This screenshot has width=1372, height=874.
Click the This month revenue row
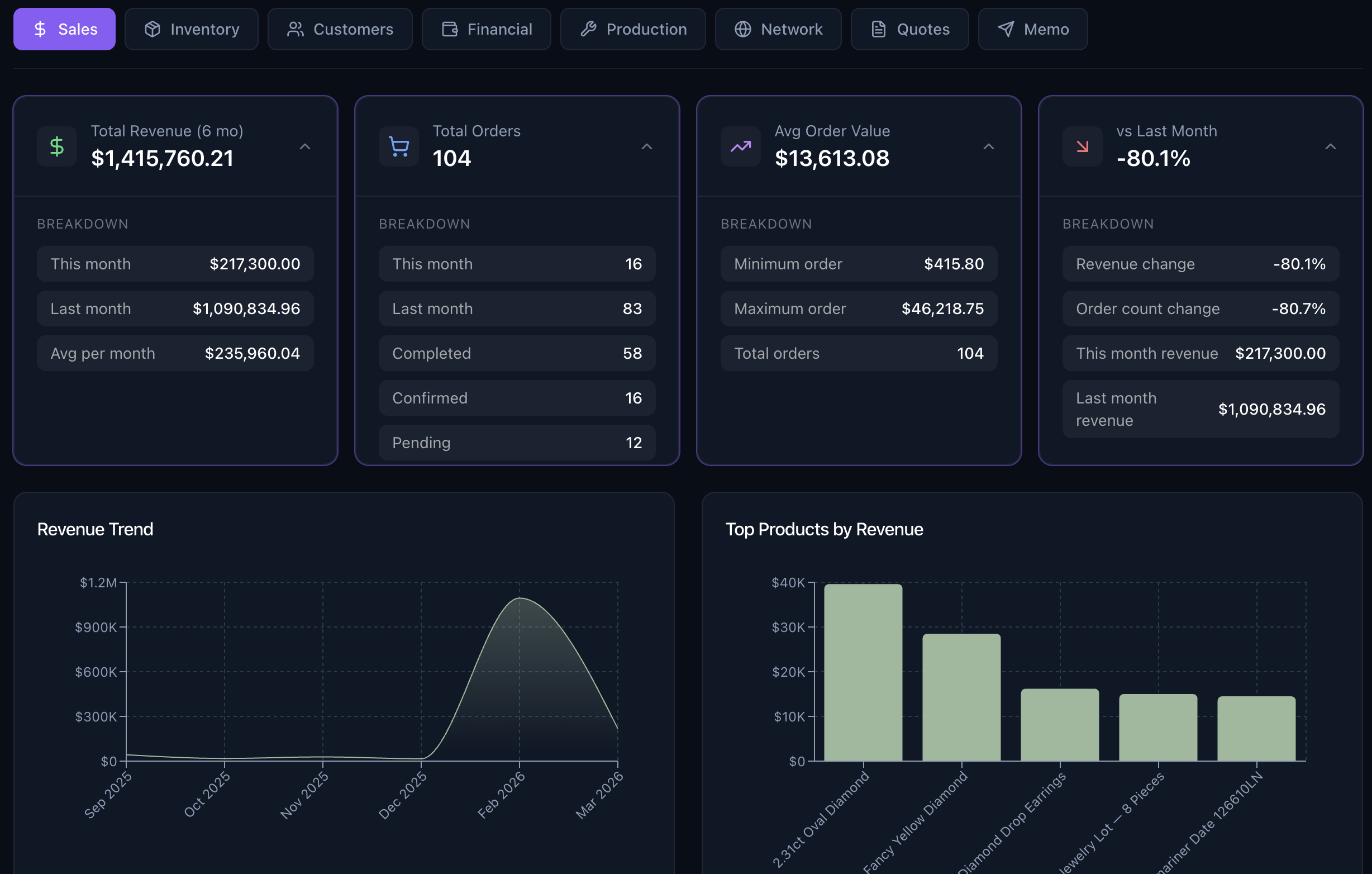(1201, 354)
